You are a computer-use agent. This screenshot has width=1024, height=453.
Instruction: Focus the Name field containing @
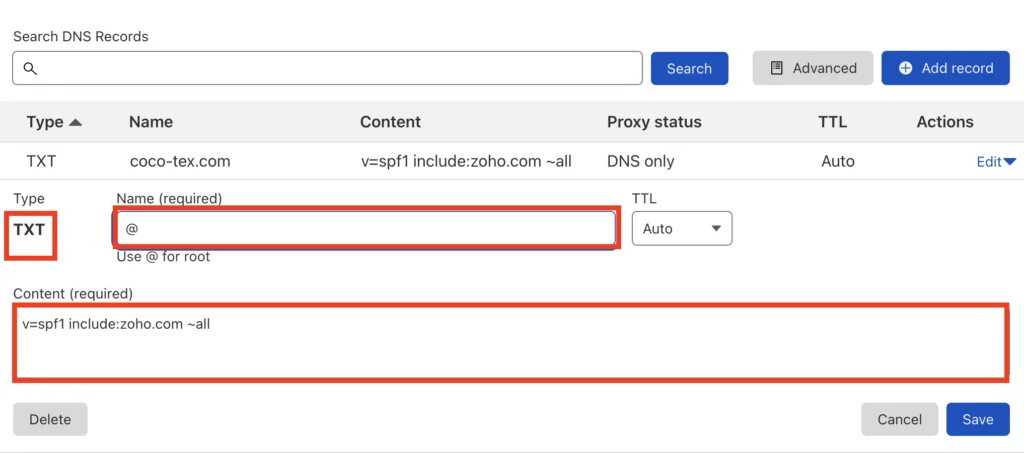[x=365, y=228]
